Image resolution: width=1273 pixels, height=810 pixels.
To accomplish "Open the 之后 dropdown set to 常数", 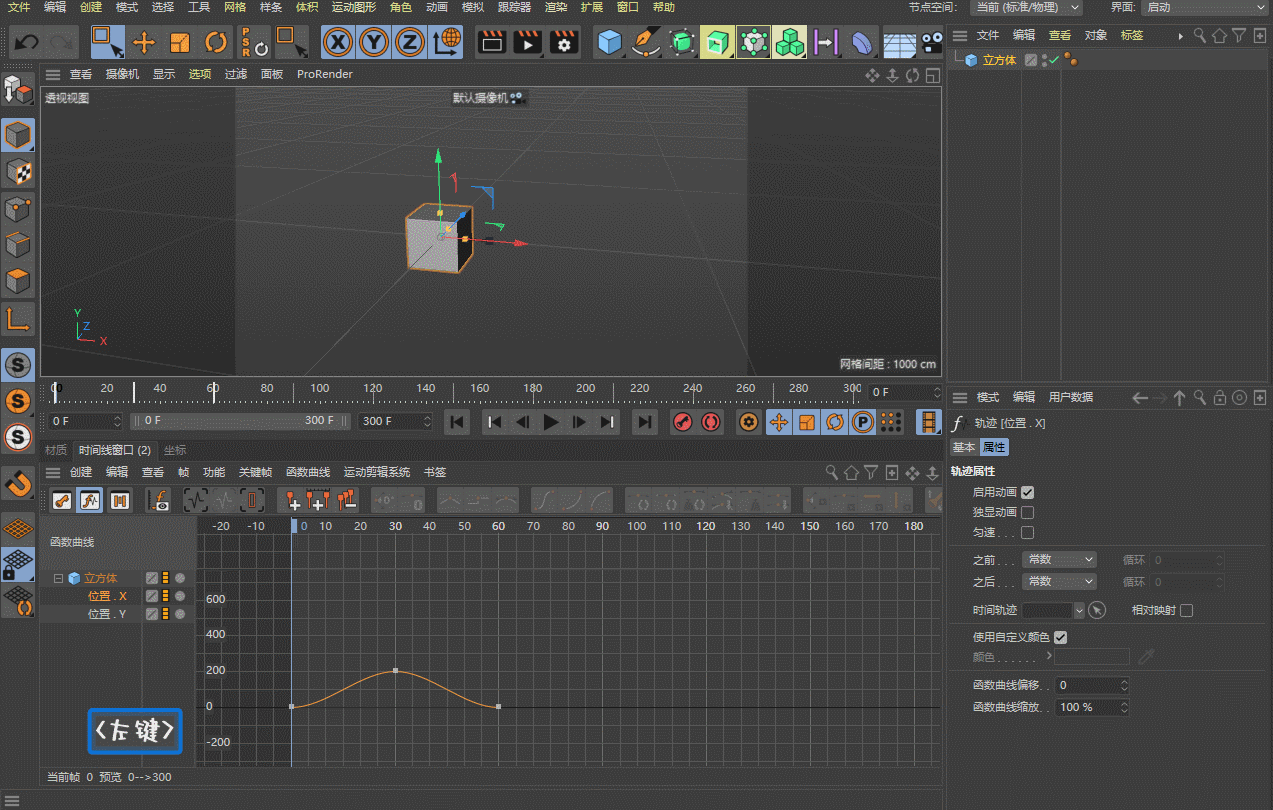I will (x=1059, y=581).
